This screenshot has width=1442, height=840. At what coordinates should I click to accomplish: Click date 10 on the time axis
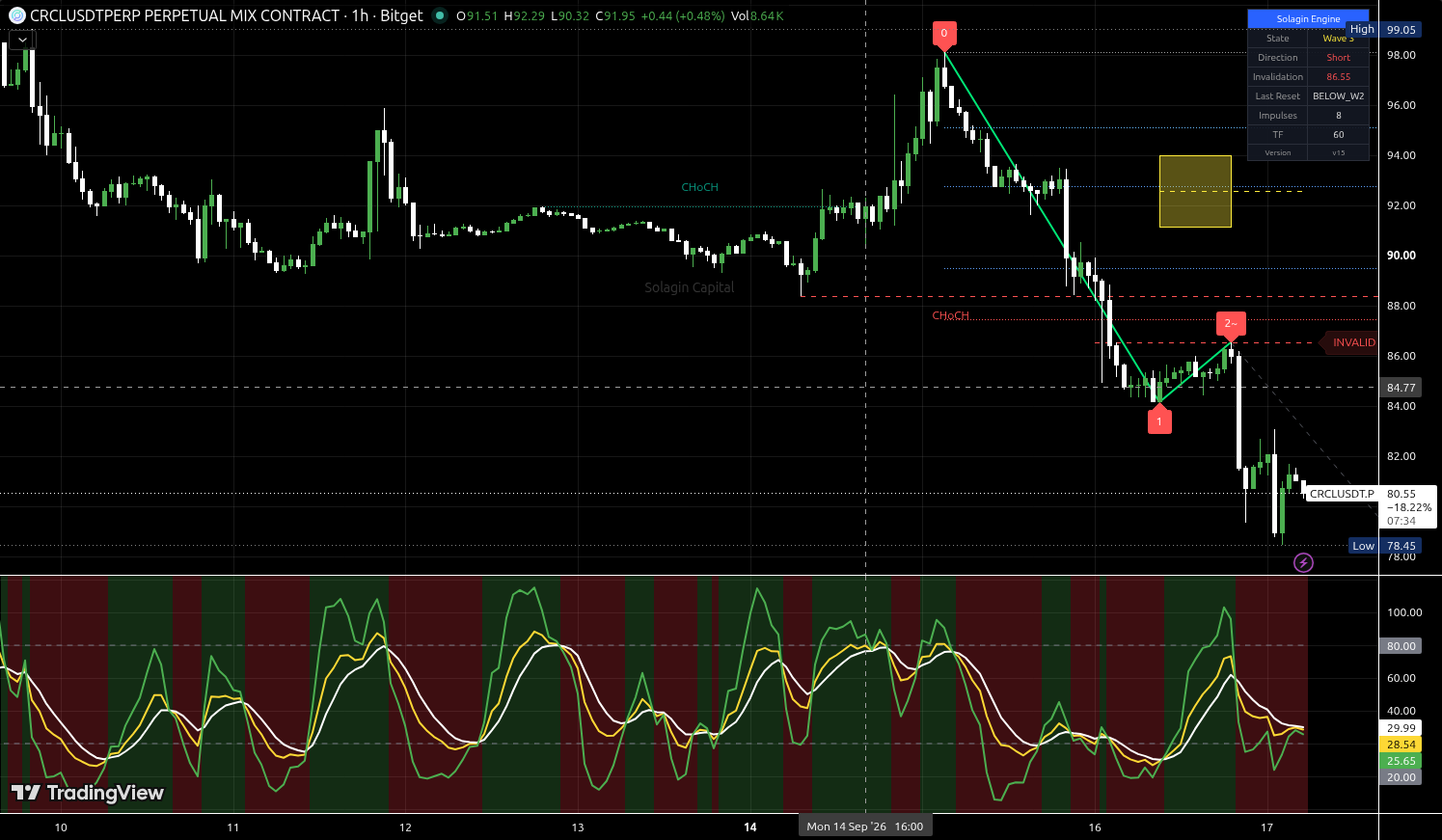pos(61,827)
